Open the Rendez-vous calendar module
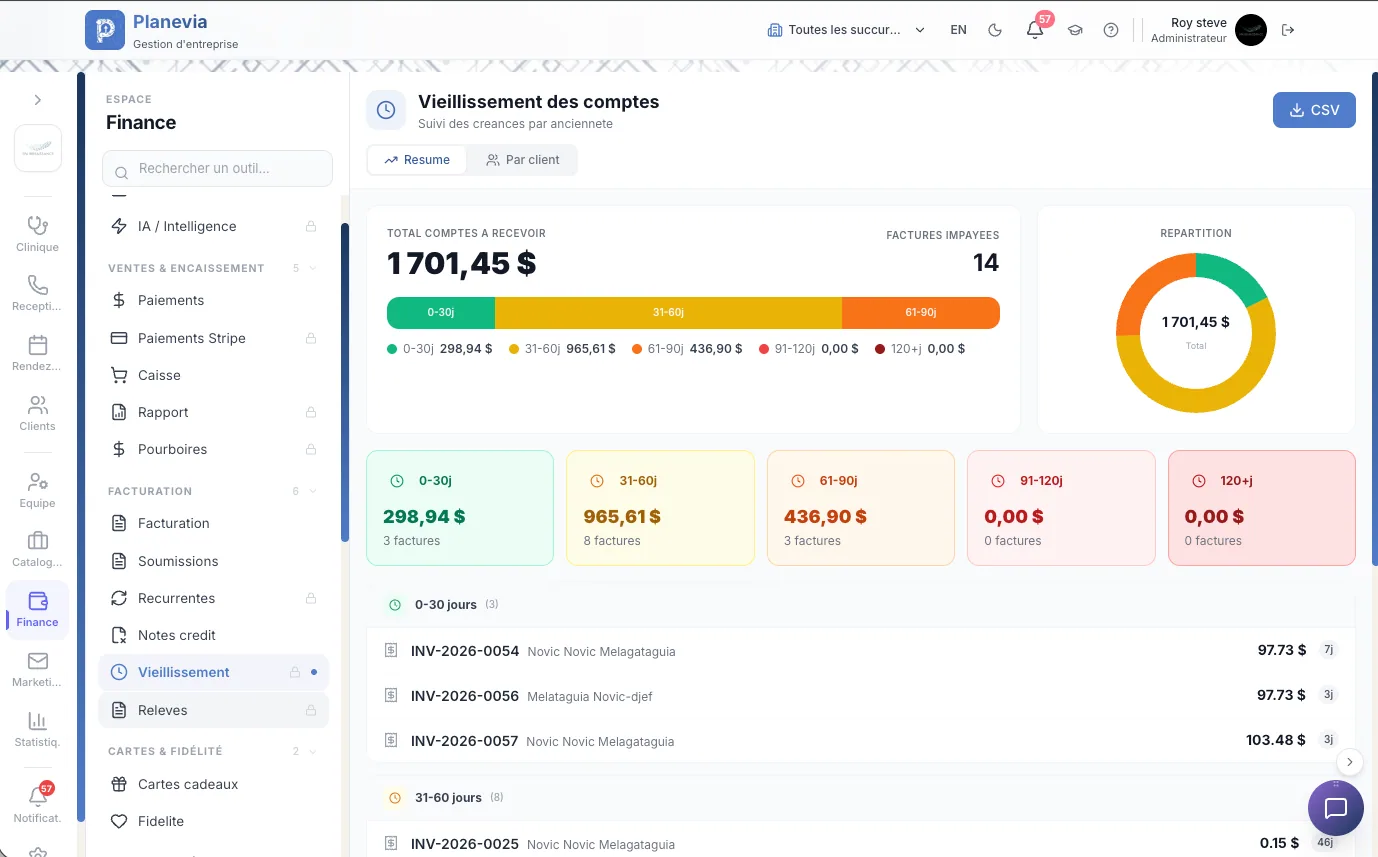The image size is (1378, 857). tap(38, 354)
